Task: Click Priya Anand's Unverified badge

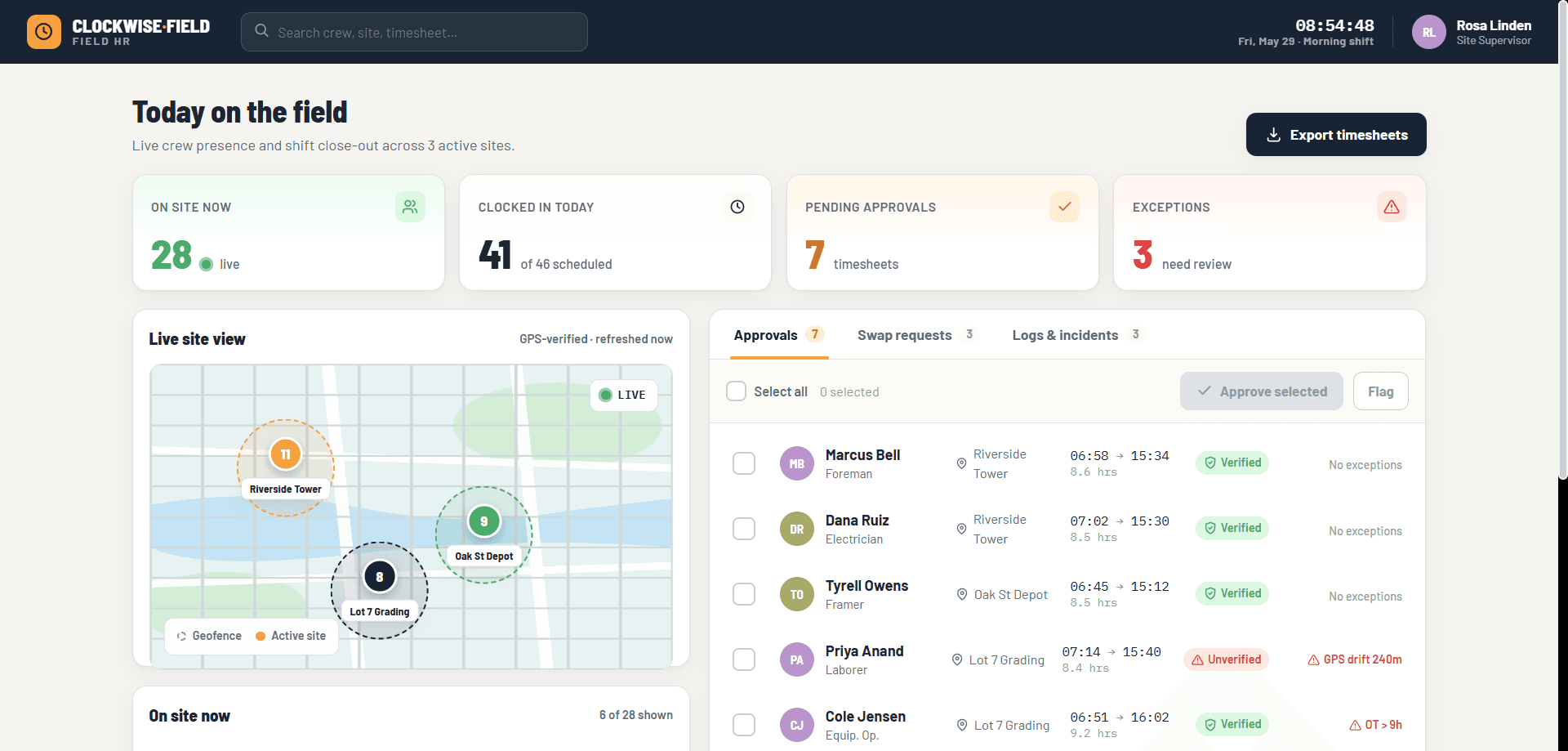Action: pos(1226,659)
